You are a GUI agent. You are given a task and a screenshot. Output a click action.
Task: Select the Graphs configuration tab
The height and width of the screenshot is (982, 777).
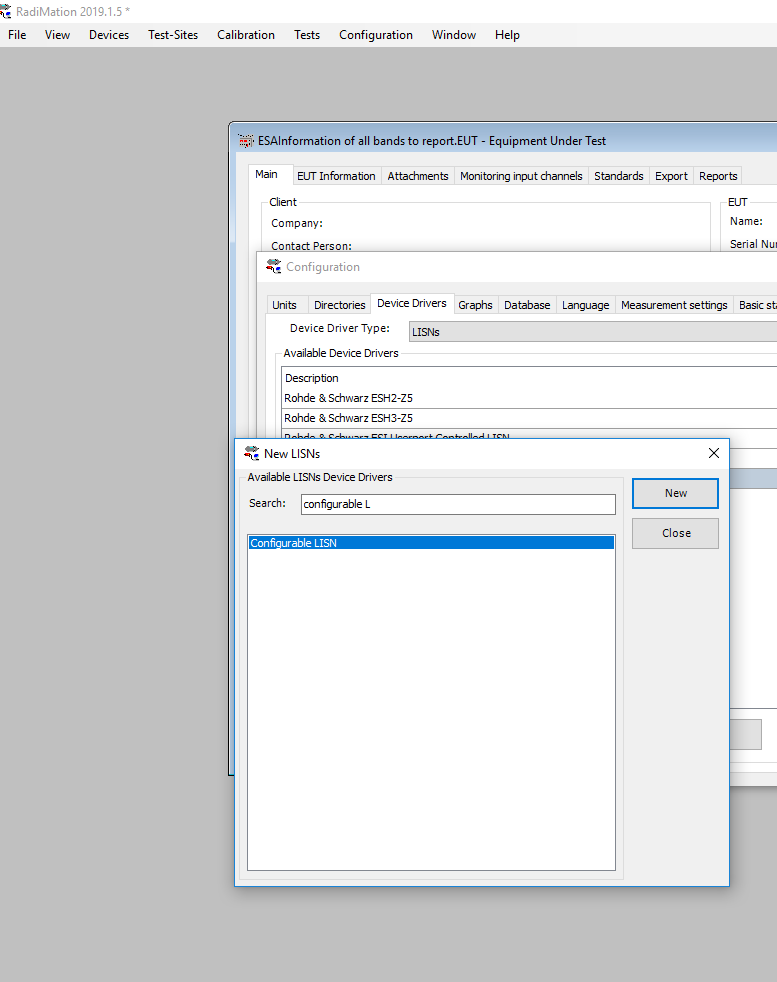[x=475, y=305]
